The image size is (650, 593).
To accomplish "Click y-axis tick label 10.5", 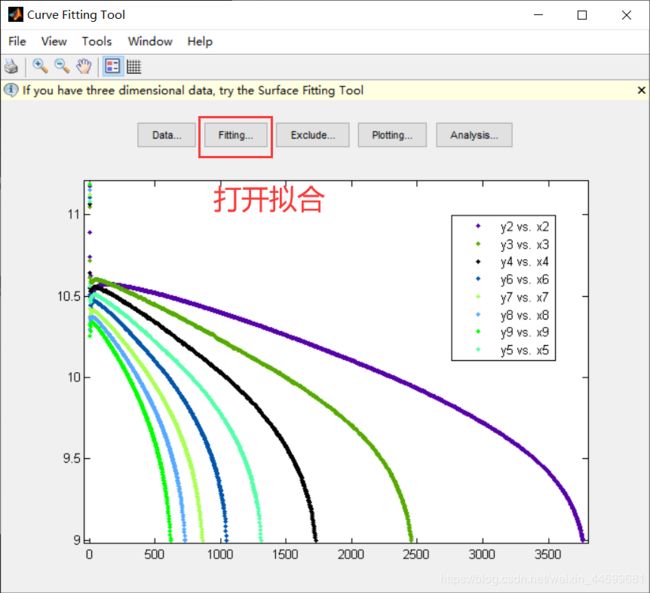I will pos(69,296).
